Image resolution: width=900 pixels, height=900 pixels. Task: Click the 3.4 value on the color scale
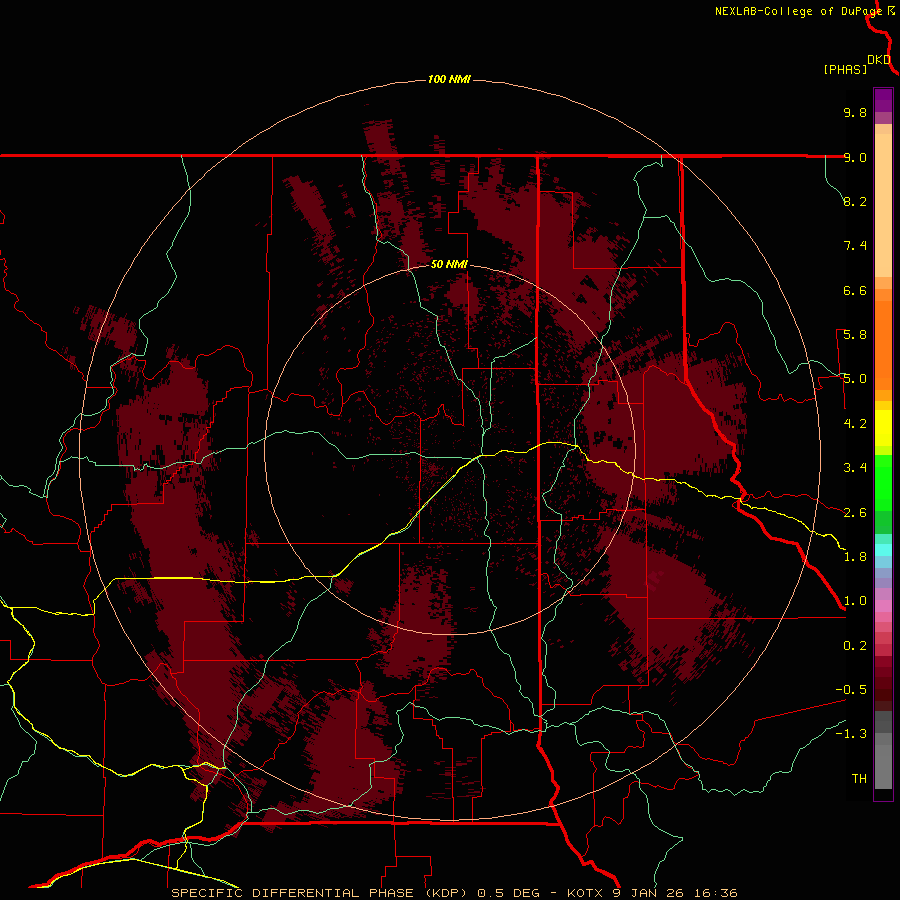point(855,468)
